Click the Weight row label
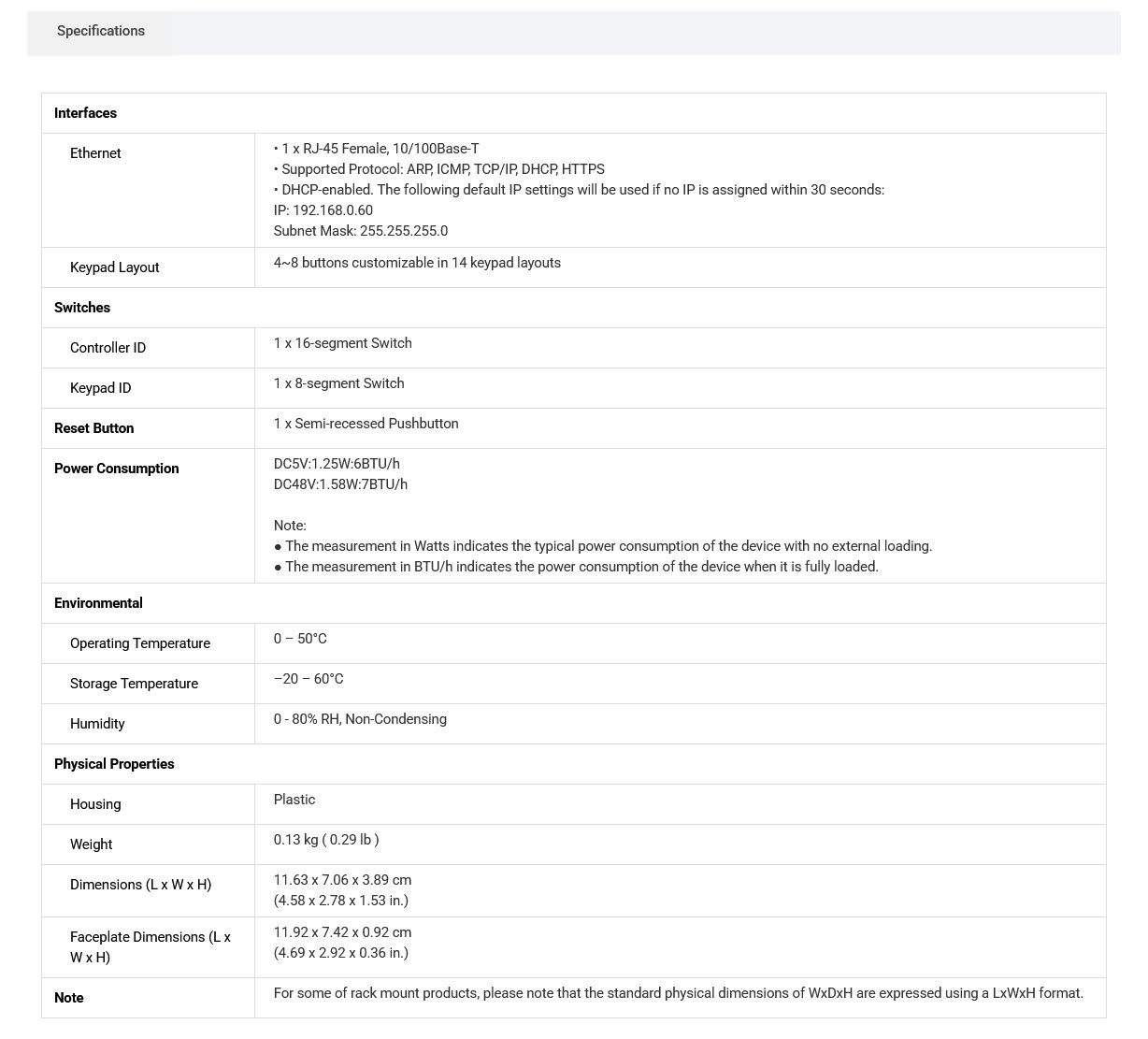Image resolution: width=1148 pixels, height=1039 pixels. coord(91,844)
